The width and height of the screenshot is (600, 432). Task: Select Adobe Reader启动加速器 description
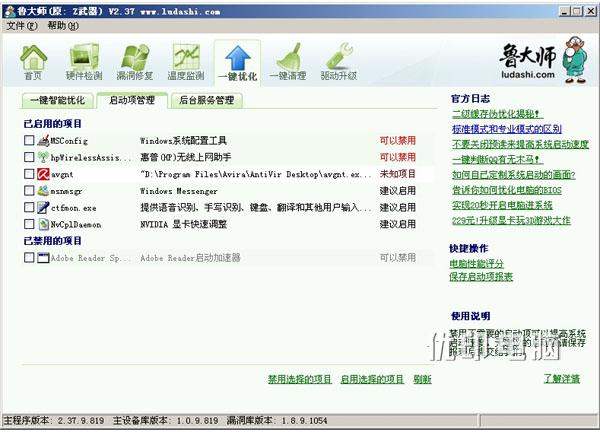(x=190, y=258)
